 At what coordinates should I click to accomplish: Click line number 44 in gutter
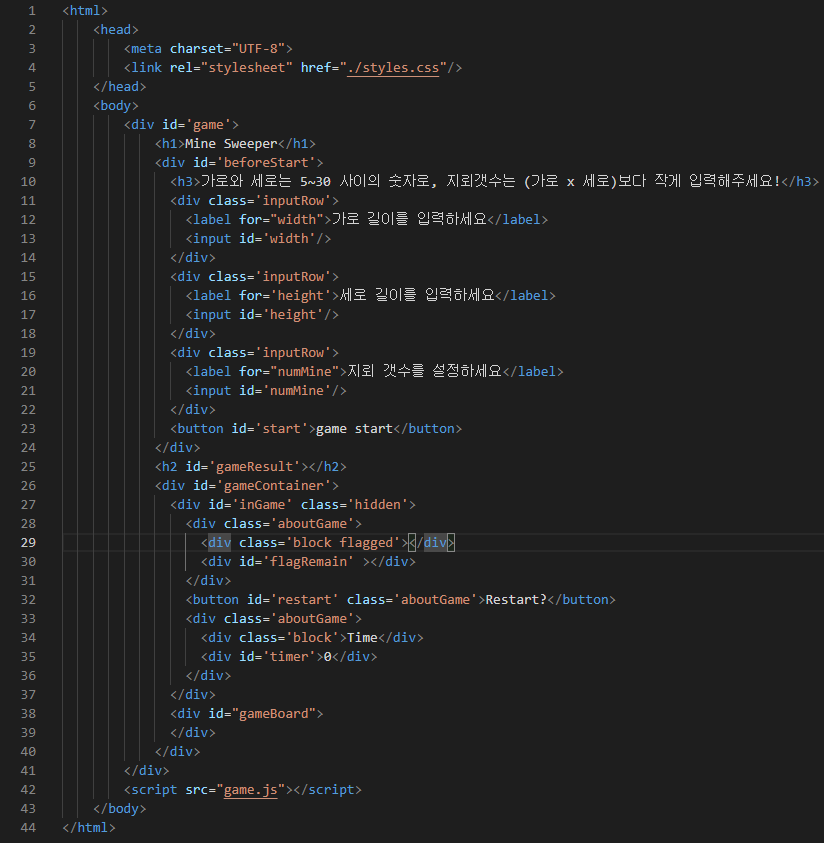[28, 827]
